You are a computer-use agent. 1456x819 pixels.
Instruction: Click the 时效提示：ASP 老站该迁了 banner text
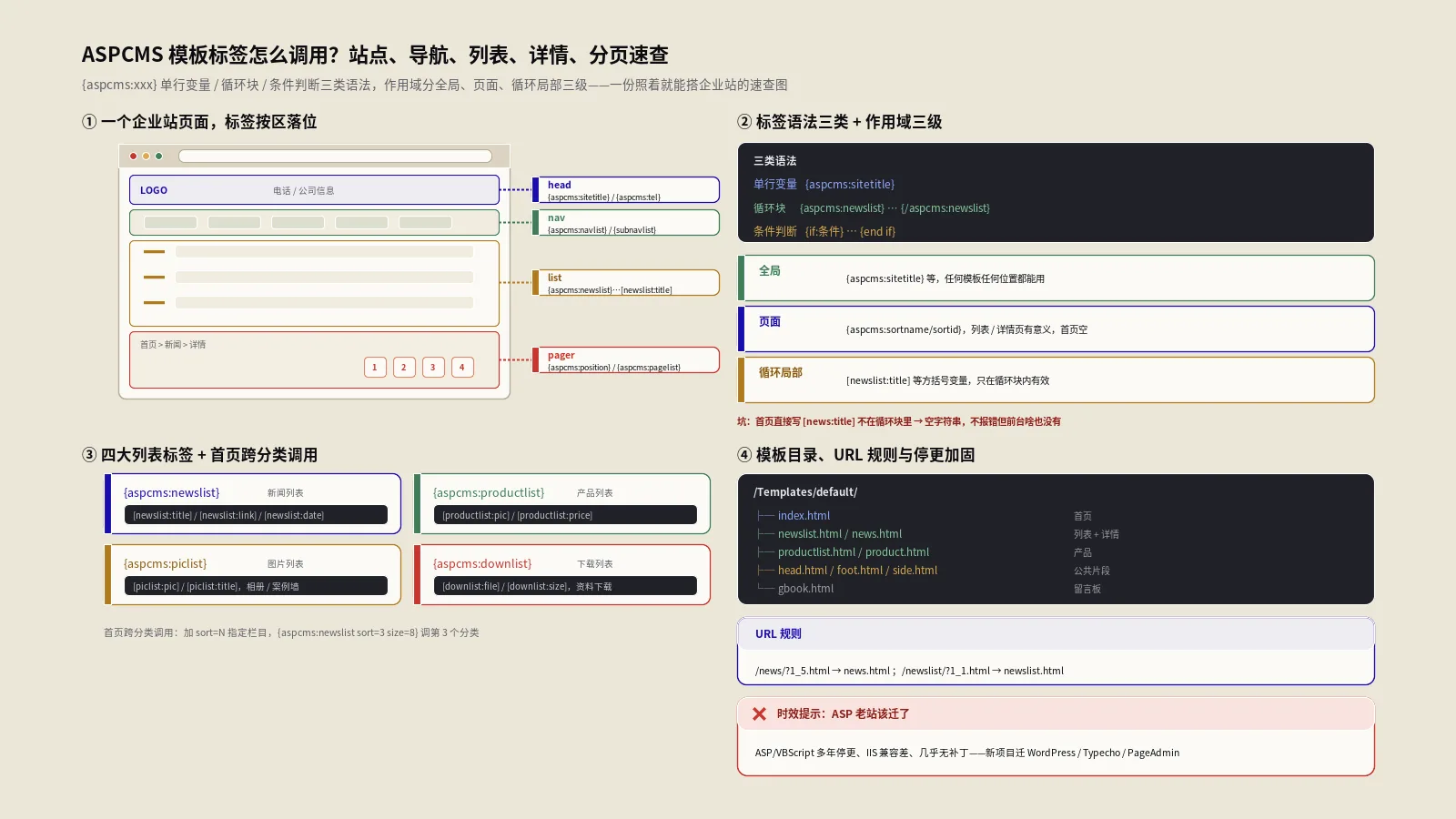click(x=843, y=714)
